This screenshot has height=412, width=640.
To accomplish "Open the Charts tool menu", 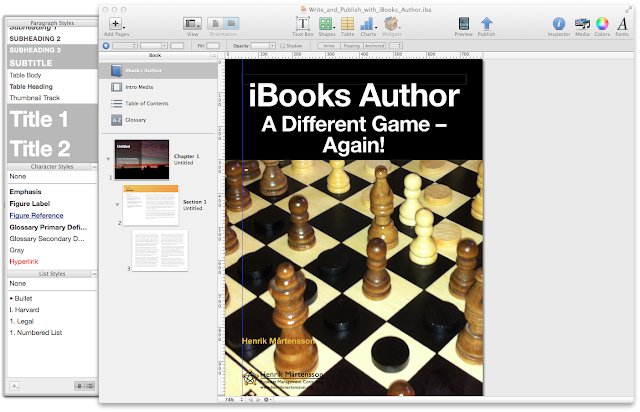I will [367, 24].
